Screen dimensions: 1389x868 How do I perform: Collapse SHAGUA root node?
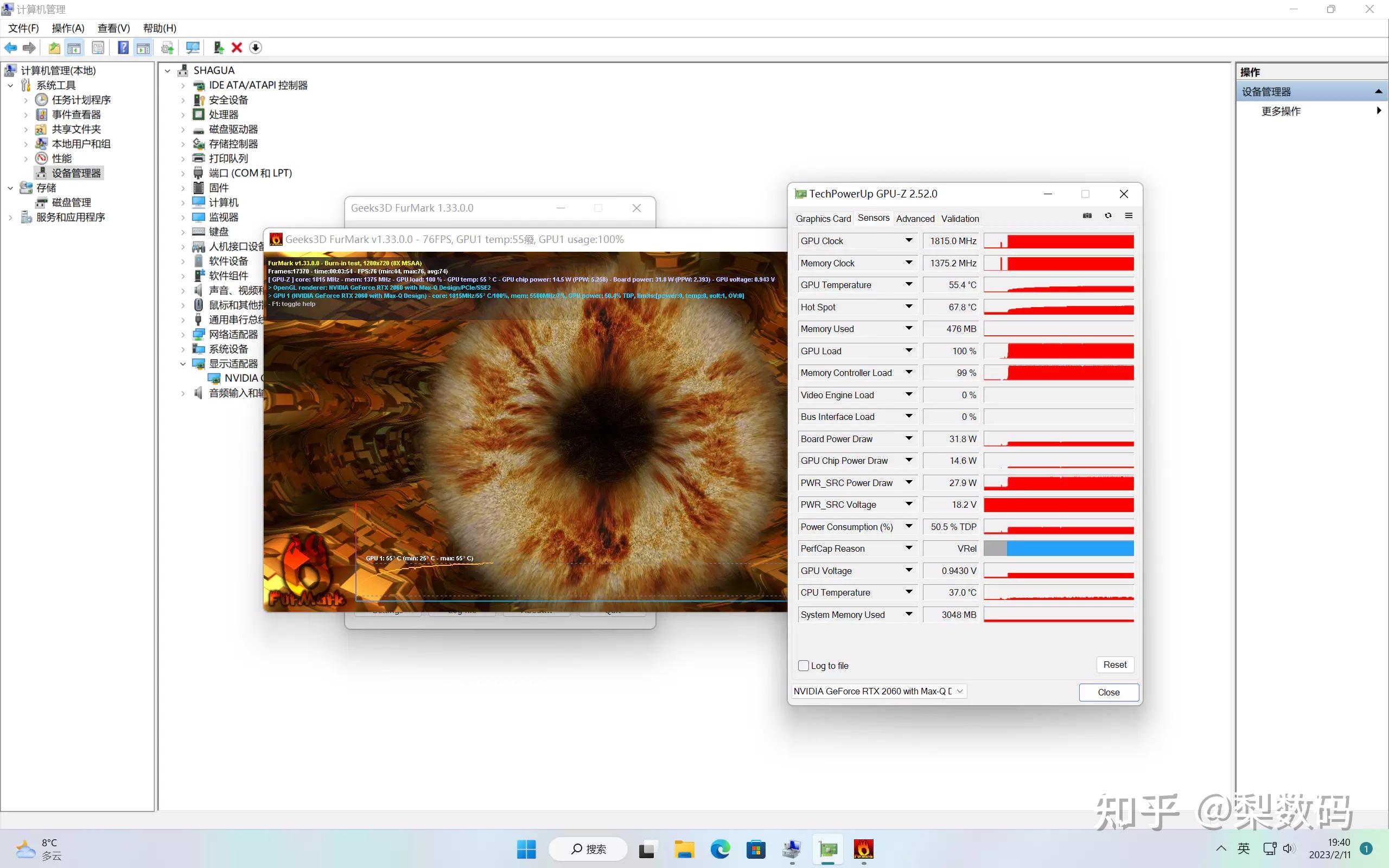click(x=167, y=71)
